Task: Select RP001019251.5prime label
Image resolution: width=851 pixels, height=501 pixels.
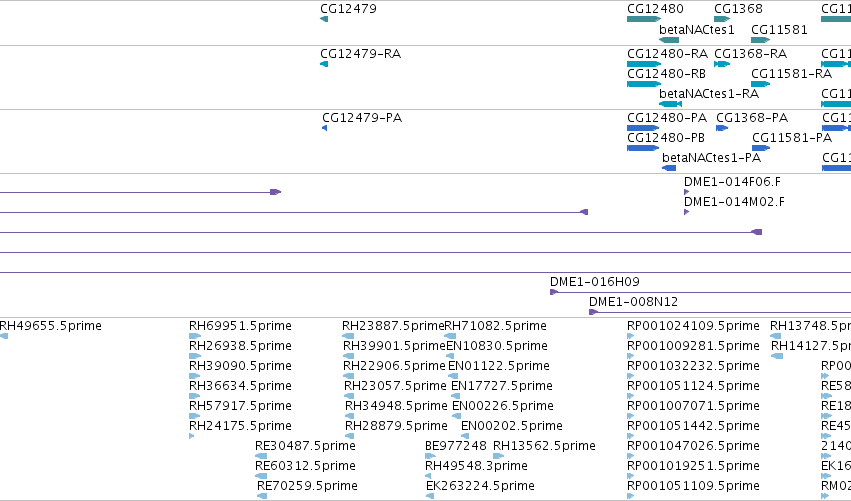Action: (693, 466)
